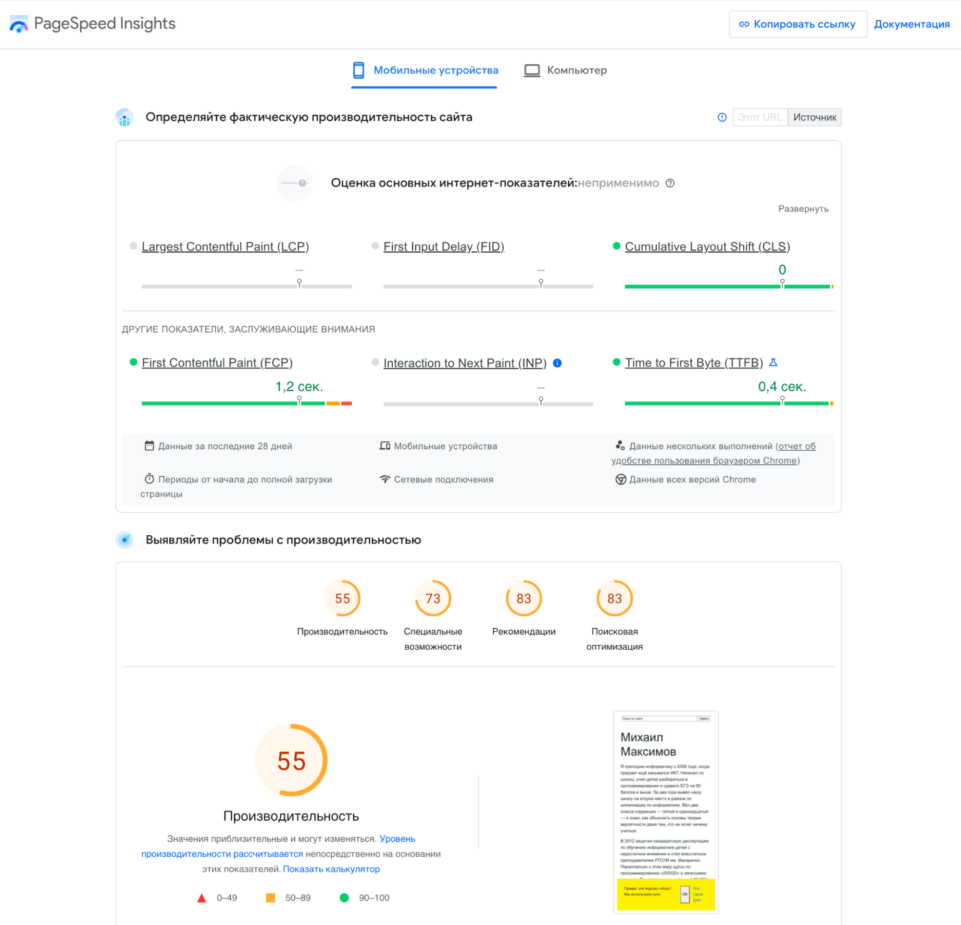The height and width of the screenshot is (925, 961).
Task: Jump to the accessibility score gauge 73
Action: (432, 599)
